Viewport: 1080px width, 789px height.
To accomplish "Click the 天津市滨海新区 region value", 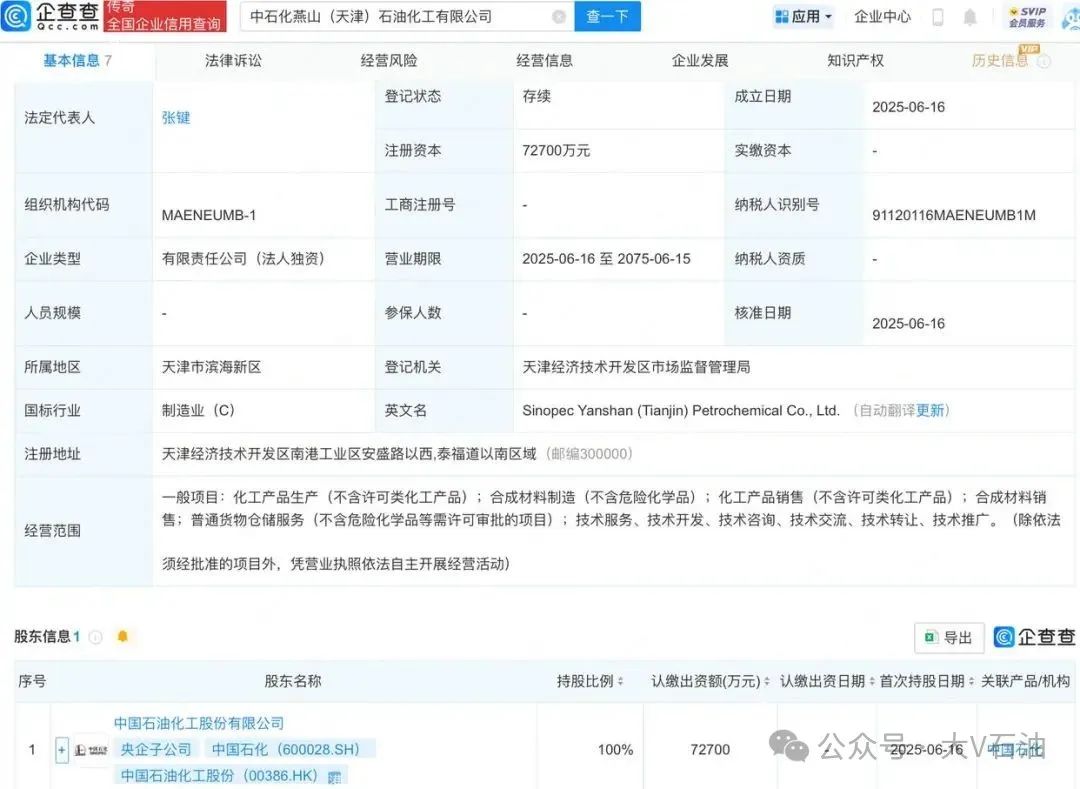I will (211, 367).
